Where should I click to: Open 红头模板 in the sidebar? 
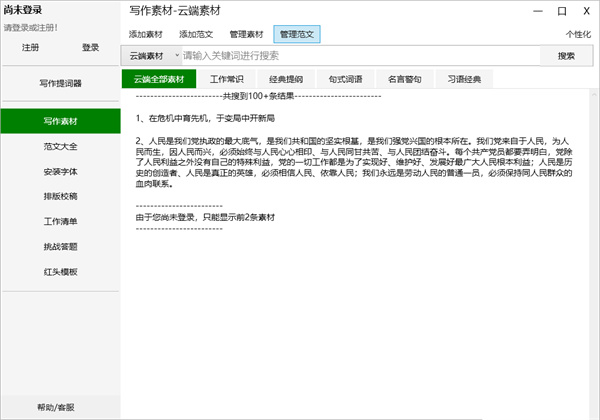point(60,272)
